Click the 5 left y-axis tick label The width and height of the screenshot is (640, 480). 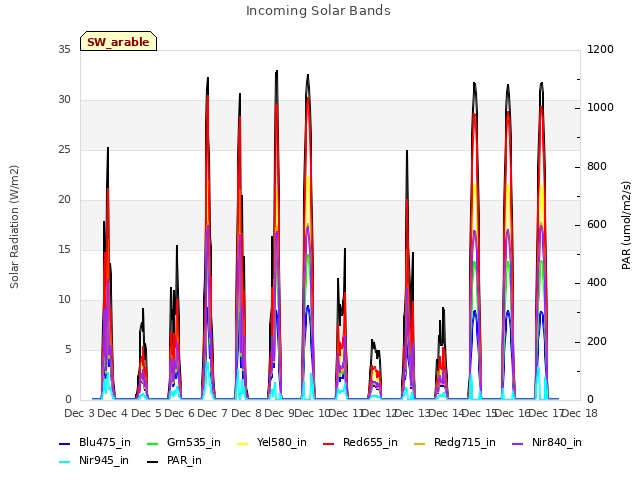coord(68,349)
